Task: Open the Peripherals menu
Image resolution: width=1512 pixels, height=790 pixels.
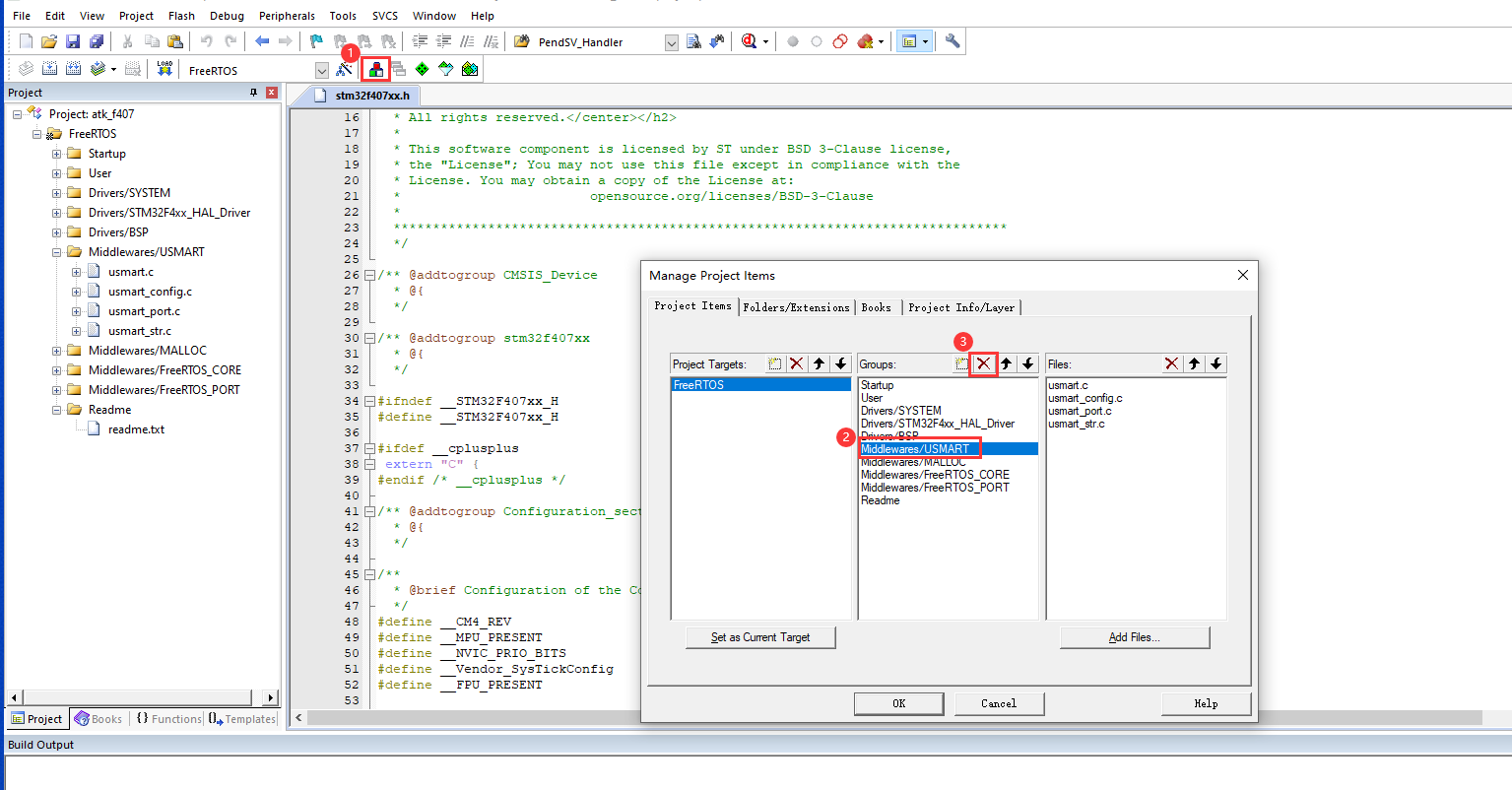Action: 287,15
